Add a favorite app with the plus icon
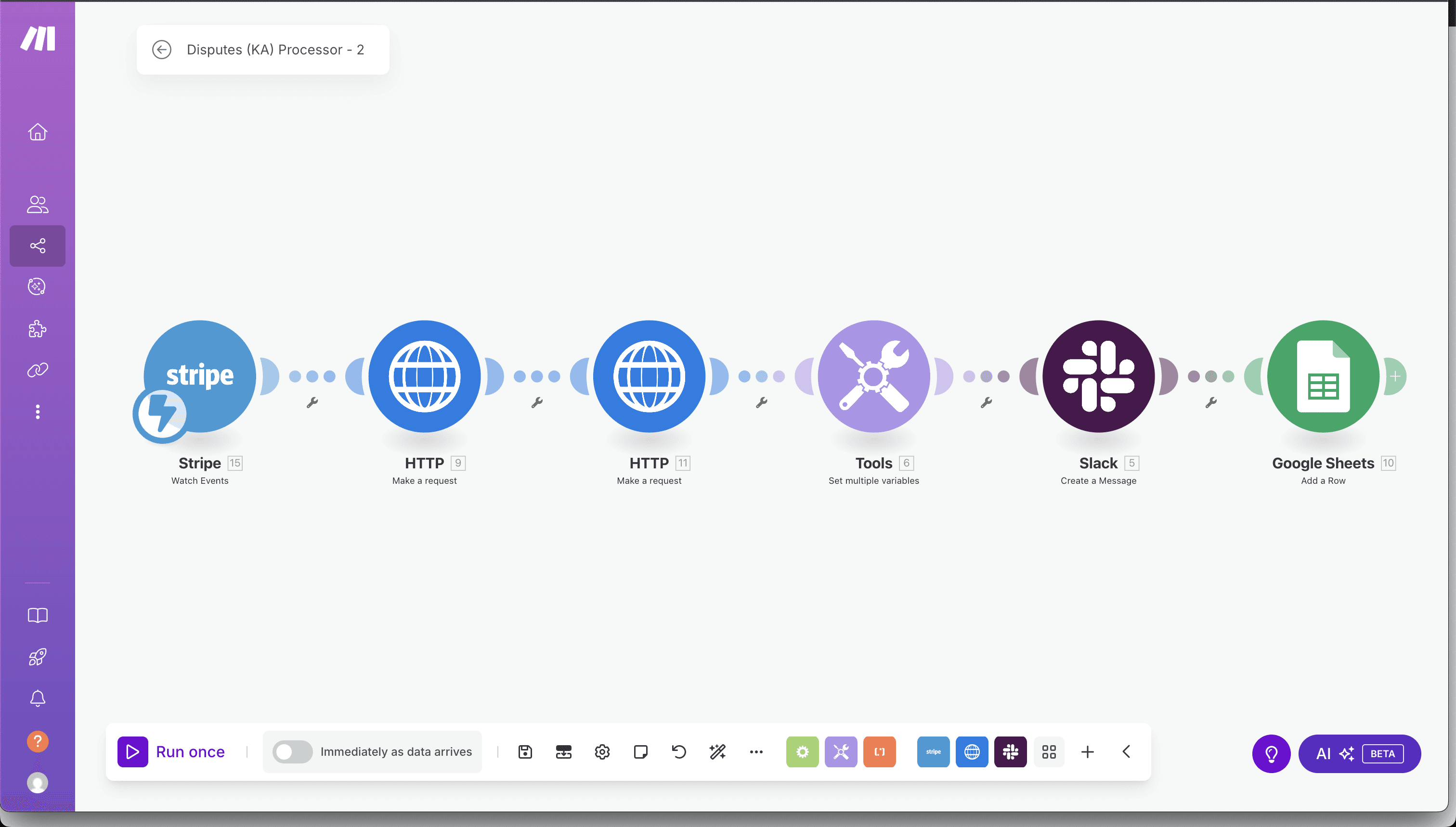 tap(1087, 751)
